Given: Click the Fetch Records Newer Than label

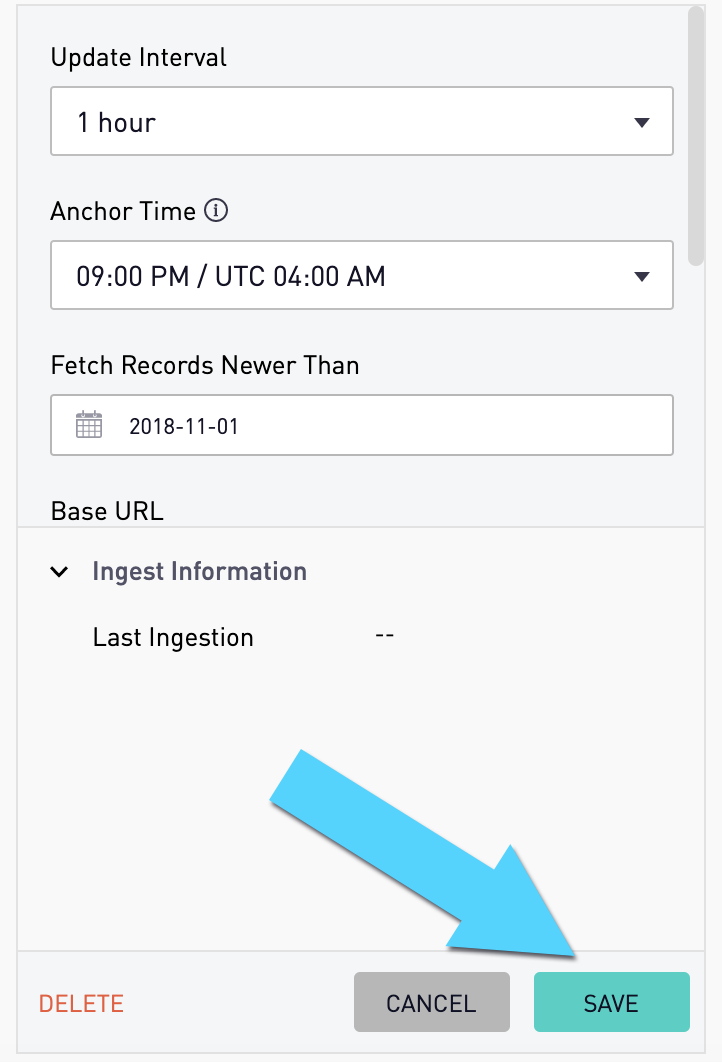Looking at the screenshot, I should click(205, 365).
